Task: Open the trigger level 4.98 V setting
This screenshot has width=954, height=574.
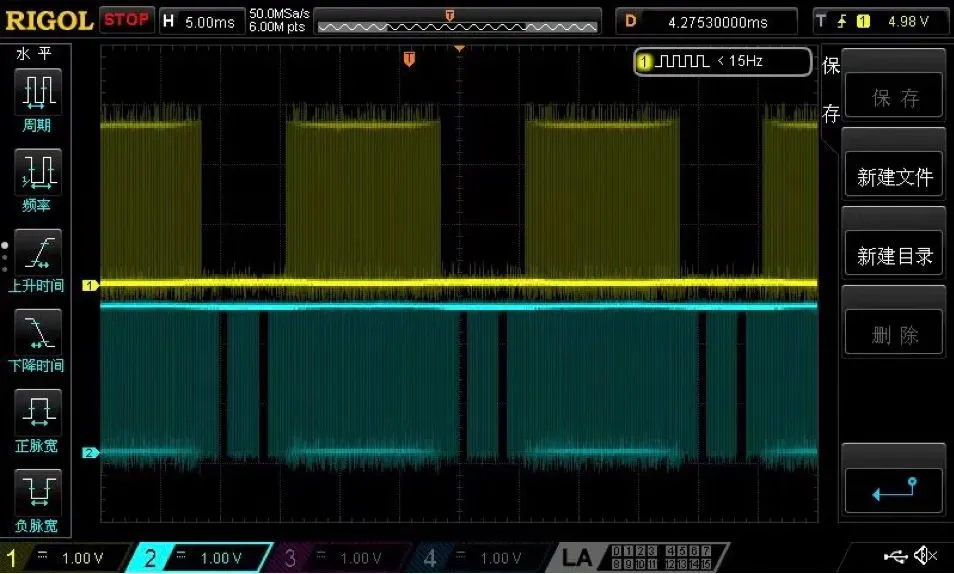Action: [x=880, y=22]
